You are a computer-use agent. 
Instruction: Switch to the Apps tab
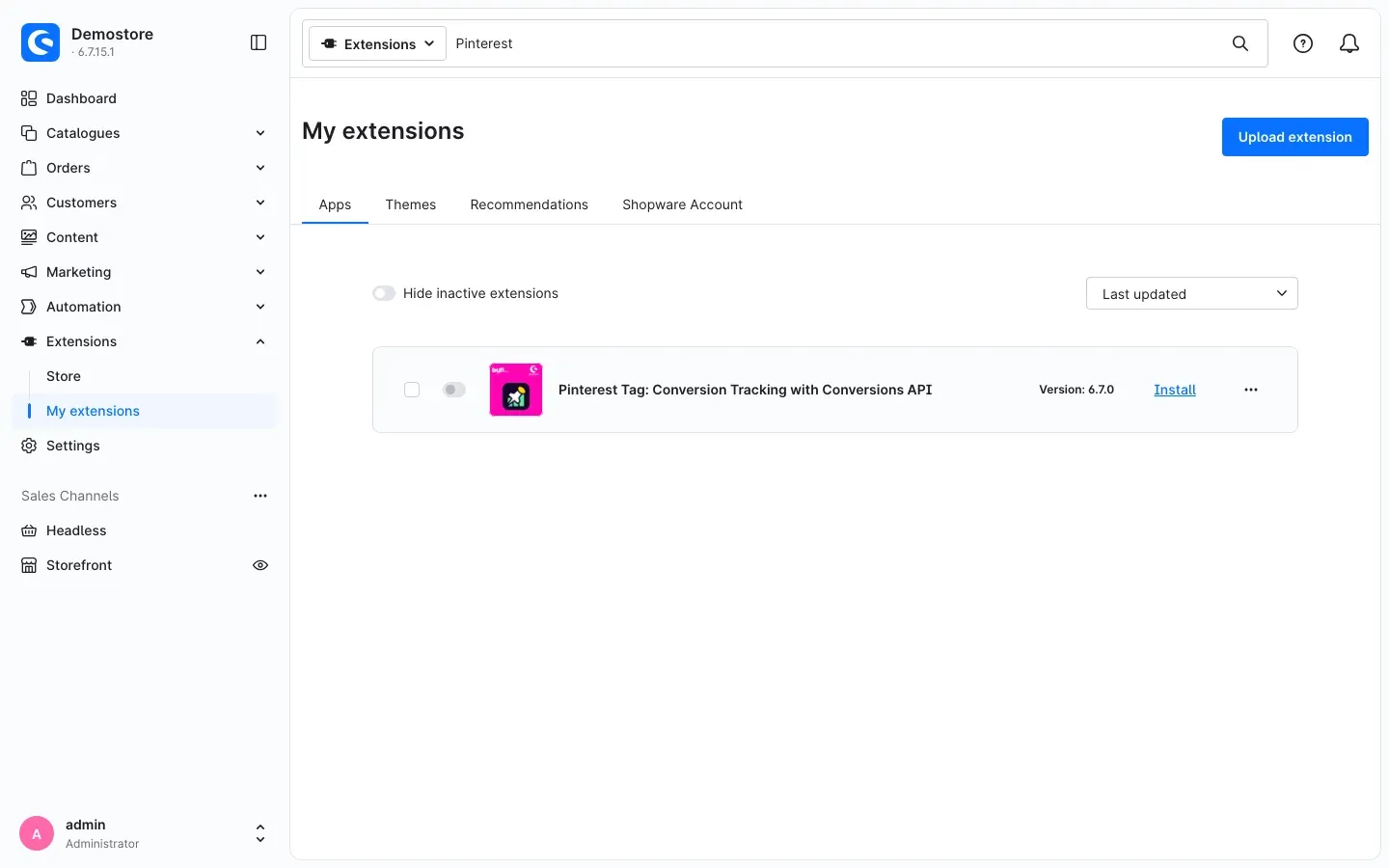click(x=335, y=204)
